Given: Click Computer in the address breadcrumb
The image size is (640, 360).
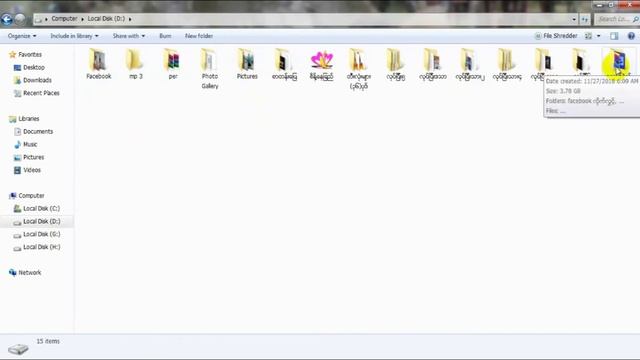Looking at the screenshot, I should click(x=64, y=19).
